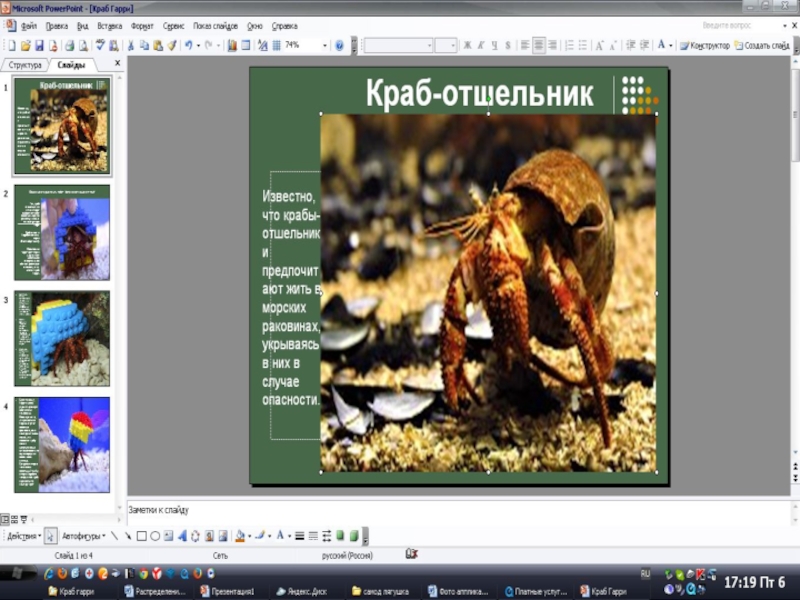Open the Вставка menu
The height and width of the screenshot is (600, 800).
[110, 25]
